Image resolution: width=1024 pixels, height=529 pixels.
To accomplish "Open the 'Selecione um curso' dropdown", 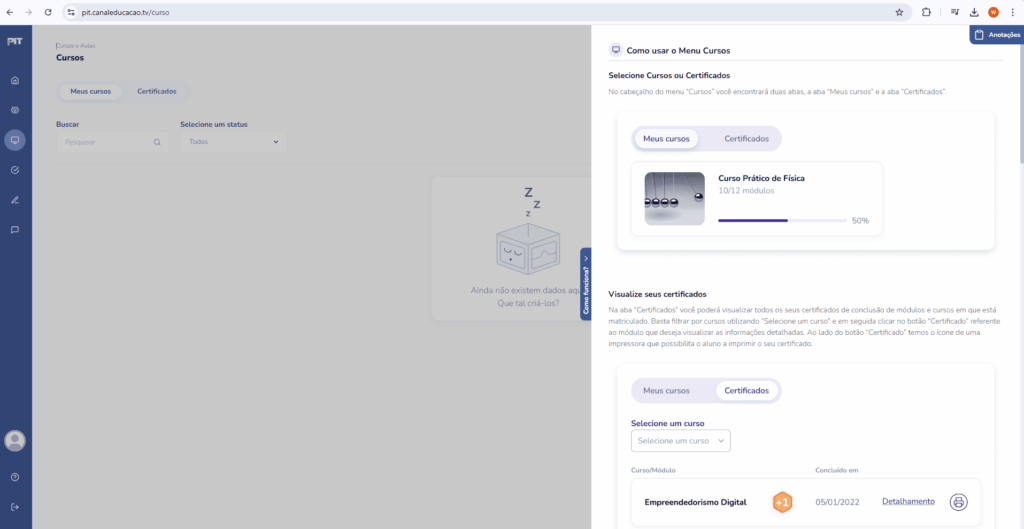I will click(680, 441).
